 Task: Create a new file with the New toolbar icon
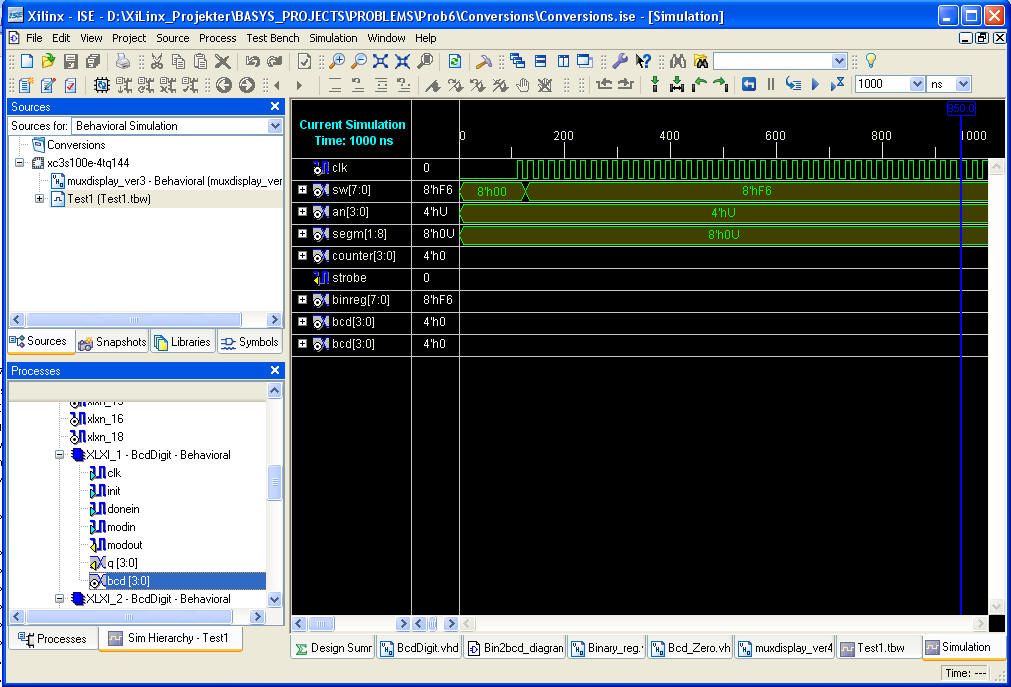26,61
